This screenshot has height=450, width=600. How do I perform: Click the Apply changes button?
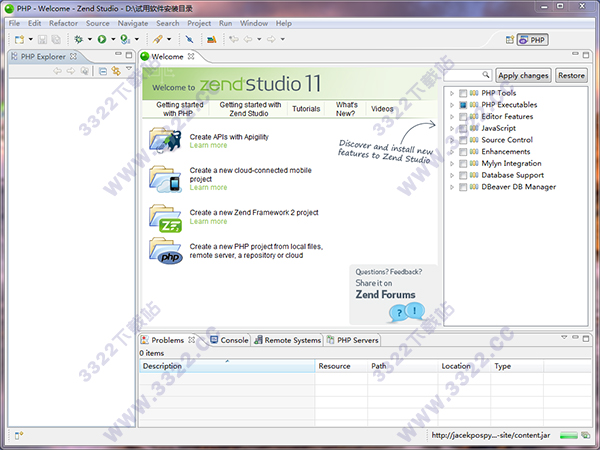523,76
